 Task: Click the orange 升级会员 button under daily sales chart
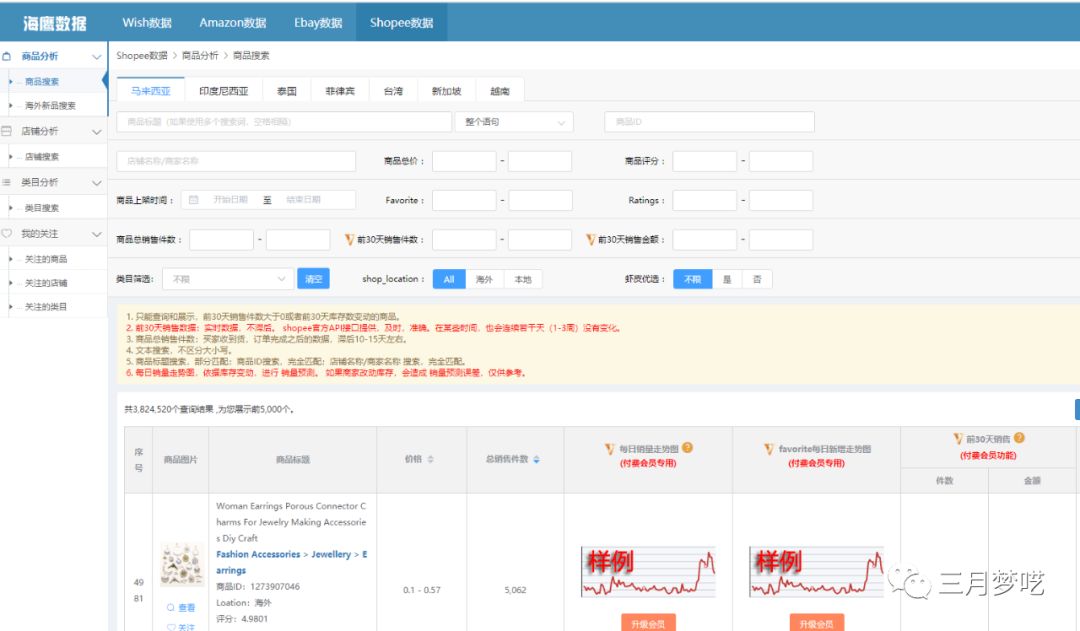tap(647, 623)
